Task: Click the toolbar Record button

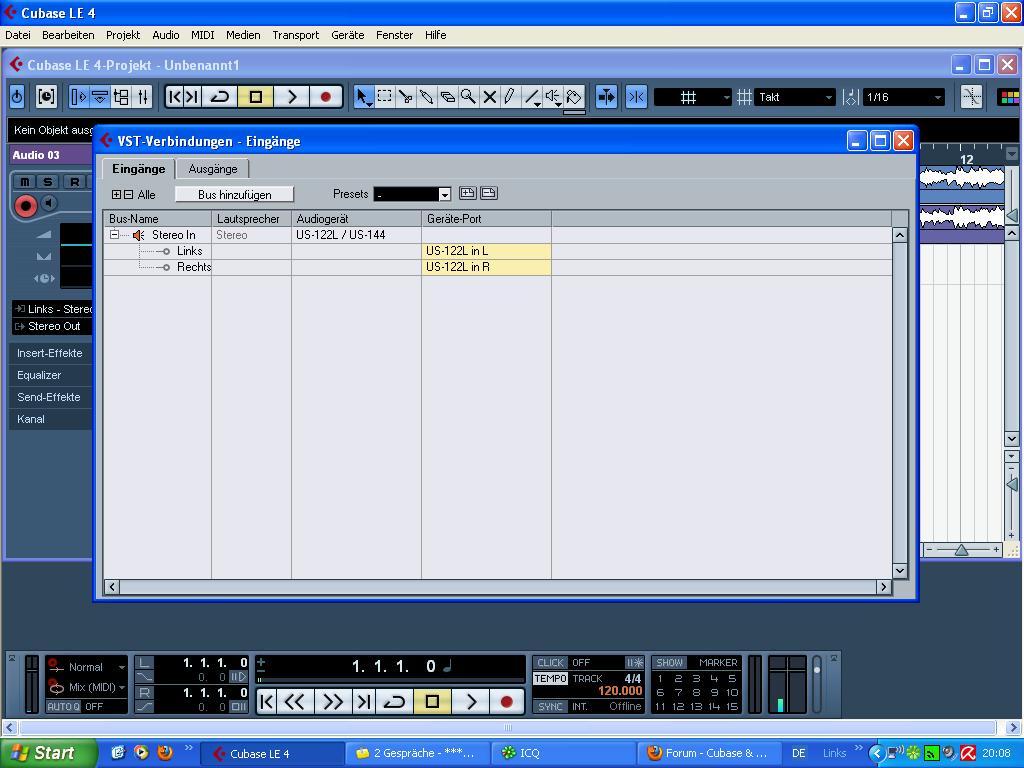Action: coord(325,97)
